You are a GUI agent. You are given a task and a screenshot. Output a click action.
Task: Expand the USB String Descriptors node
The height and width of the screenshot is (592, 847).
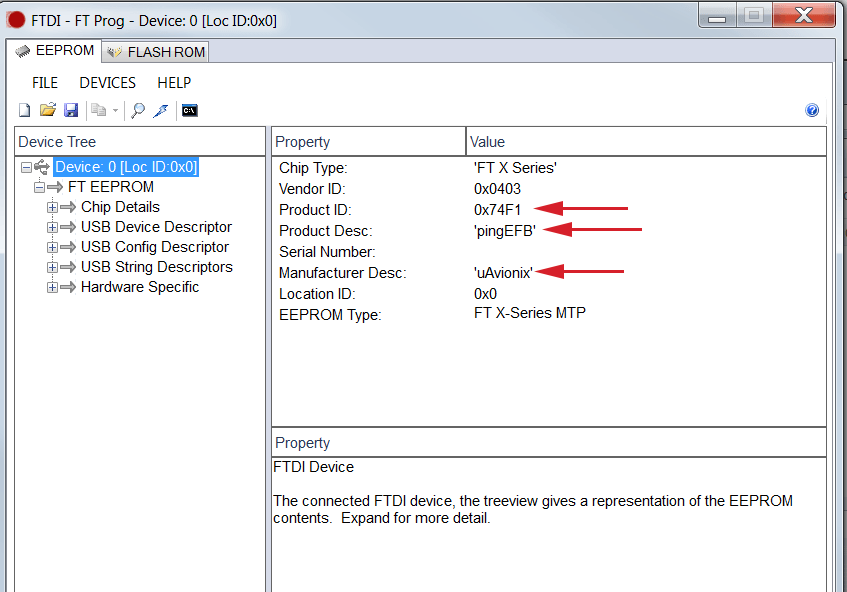coord(52,267)
